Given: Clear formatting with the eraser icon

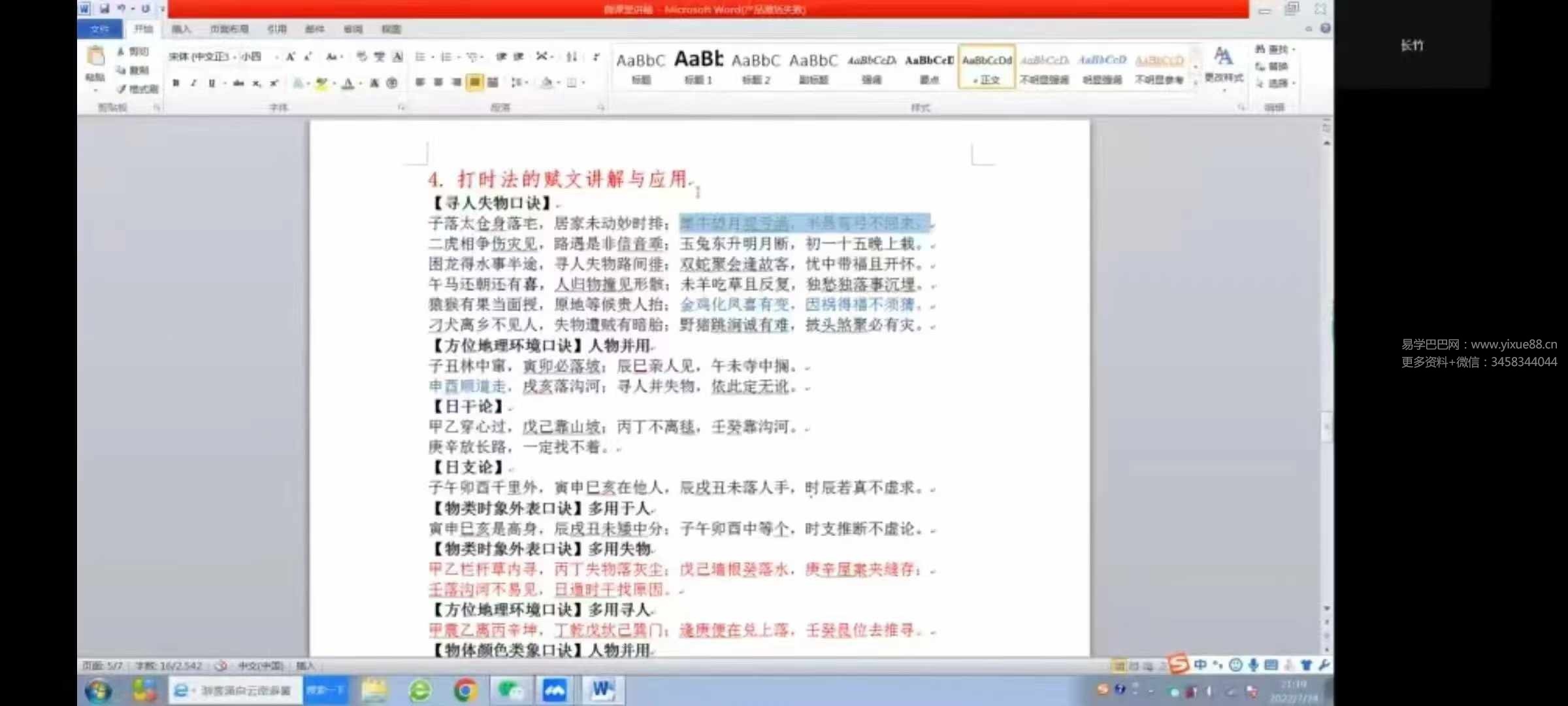Looking at the screenshot, I should (x=397, y=57).
